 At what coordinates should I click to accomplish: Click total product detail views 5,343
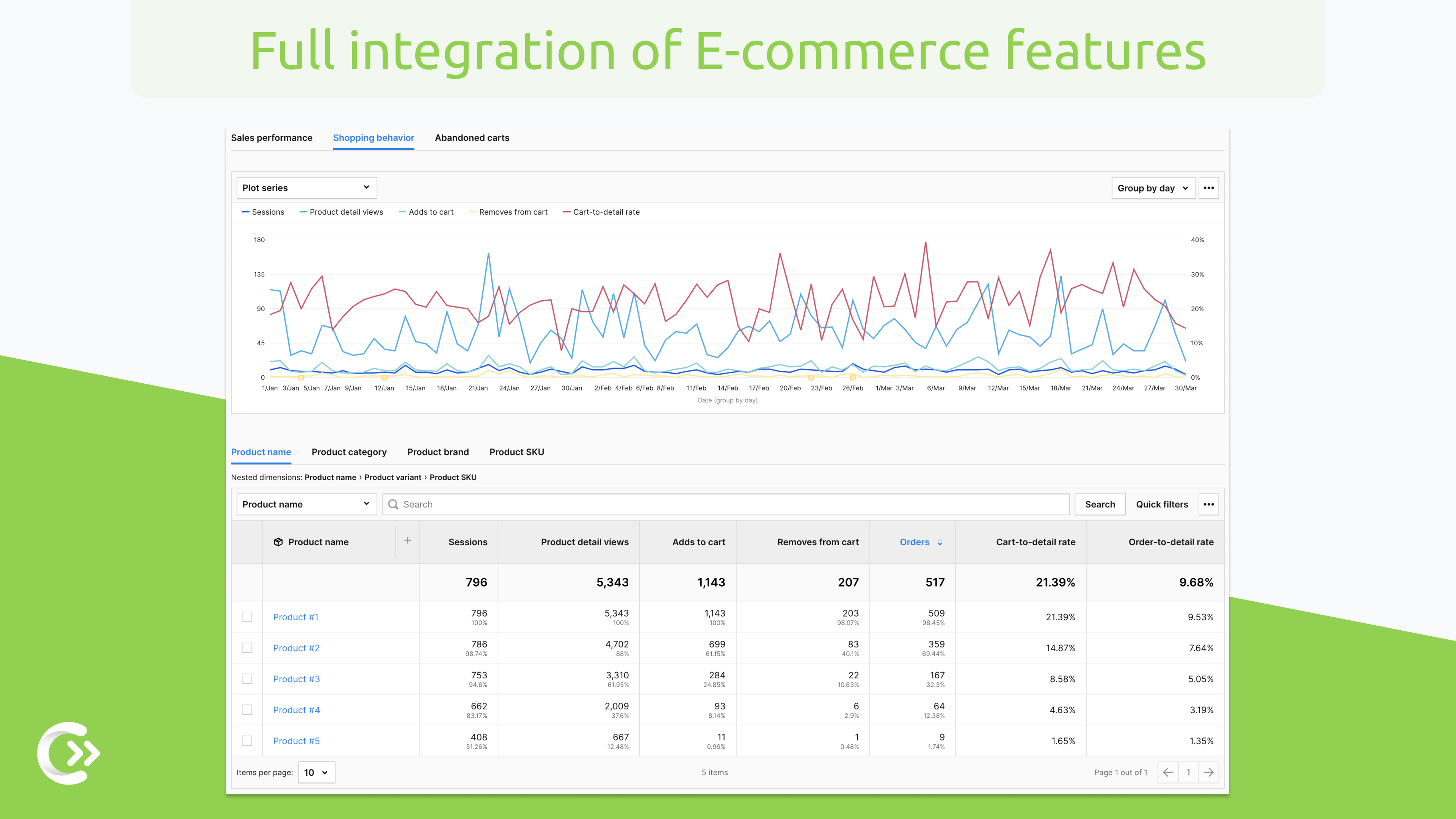coord(613,582)
